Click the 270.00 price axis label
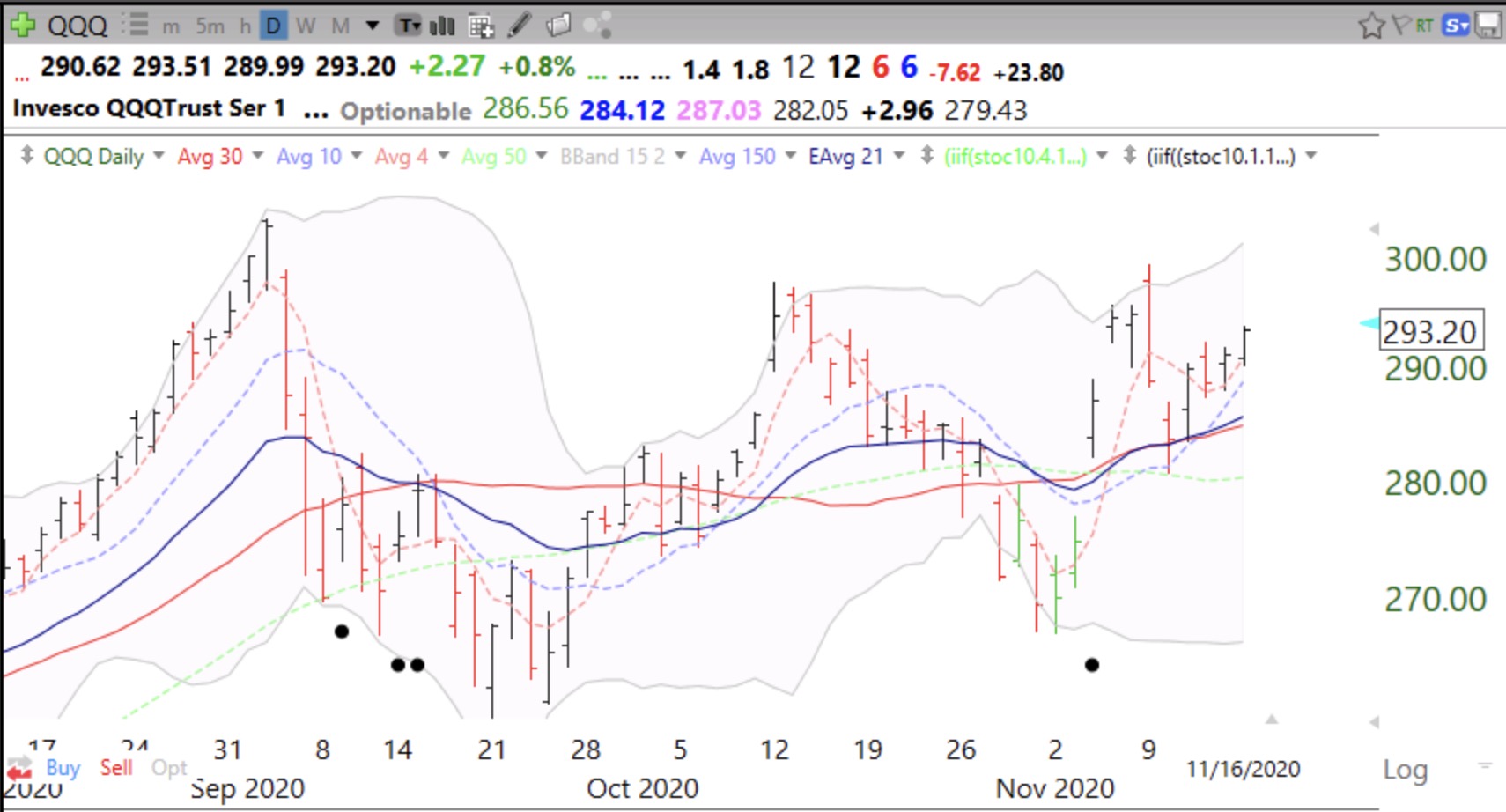This screenshot has height=812, width=1506. click(x=1436, y=600)
